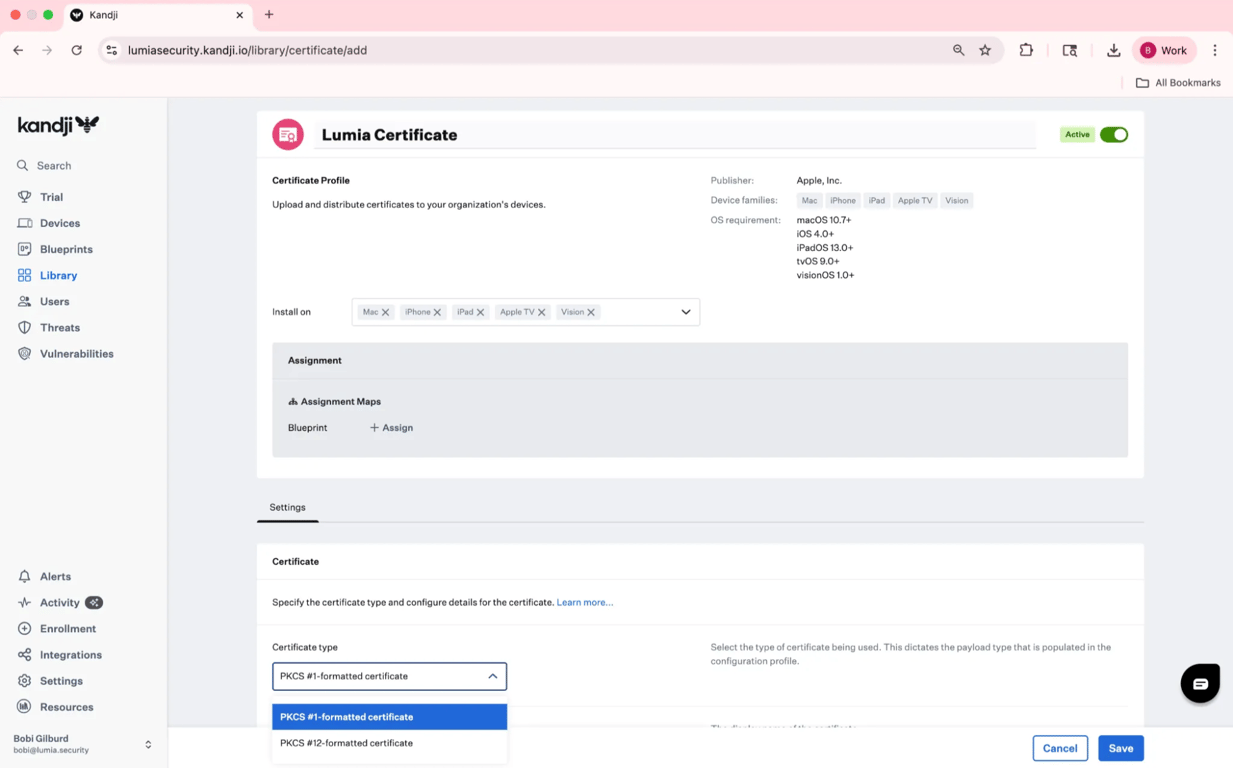The width and height of the screenshot is (1233, 768).
Task: Choose PKCS #1-formatted certificate option
Action: [389, 716]
